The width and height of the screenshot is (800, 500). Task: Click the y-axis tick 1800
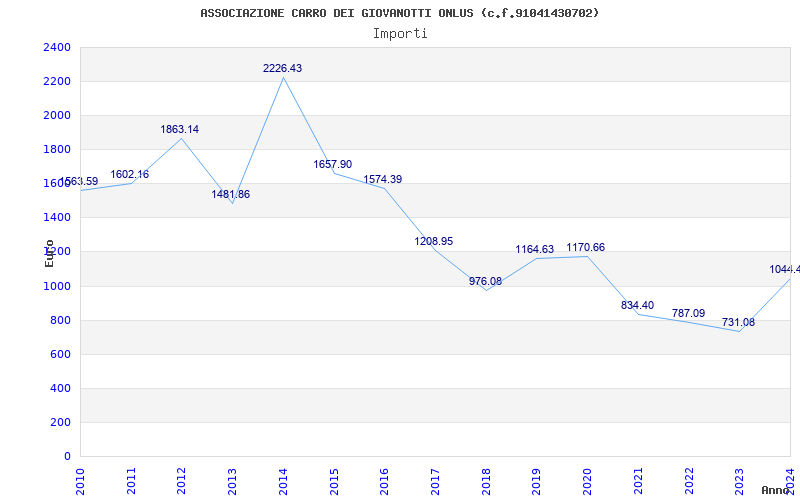57,149
